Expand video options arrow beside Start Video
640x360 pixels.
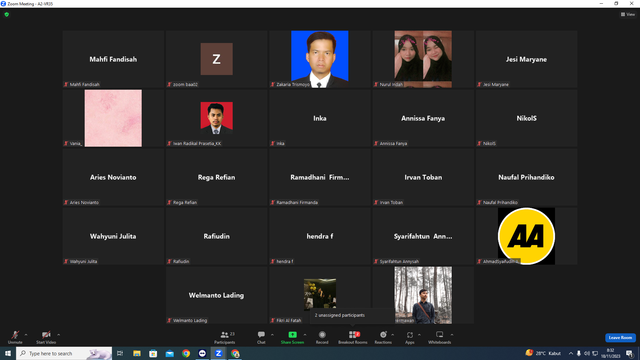[59, 335]
